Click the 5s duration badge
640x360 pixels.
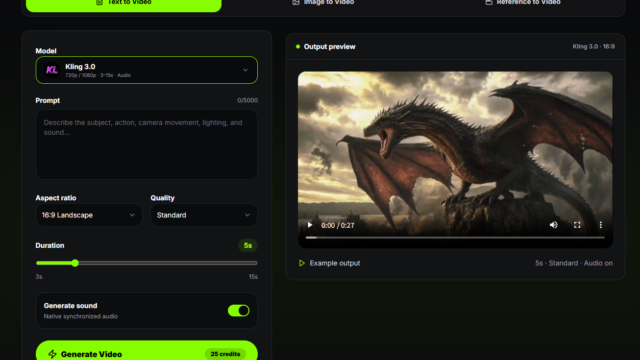point(248,245)
